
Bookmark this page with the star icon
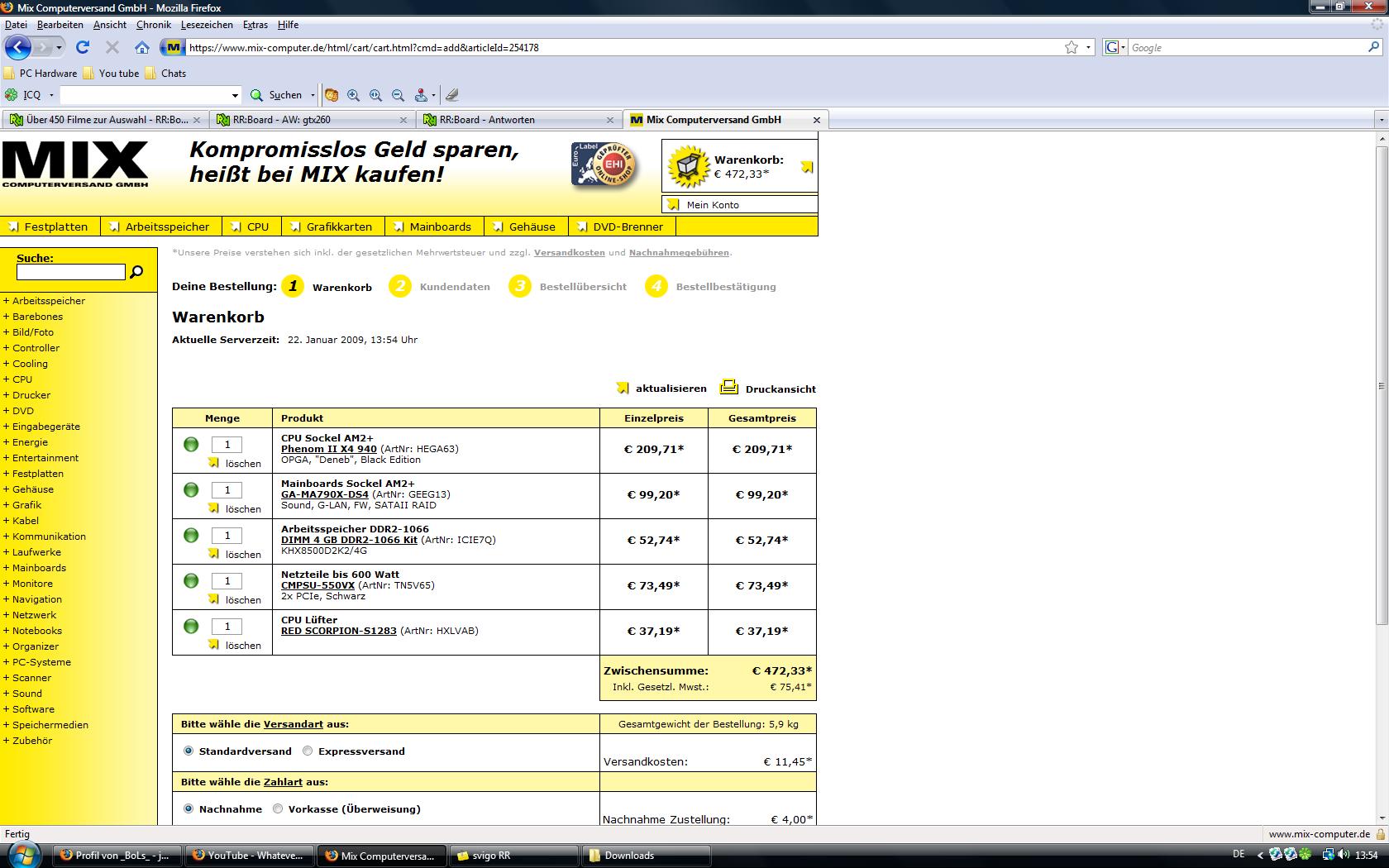(x=1072, y=47)
